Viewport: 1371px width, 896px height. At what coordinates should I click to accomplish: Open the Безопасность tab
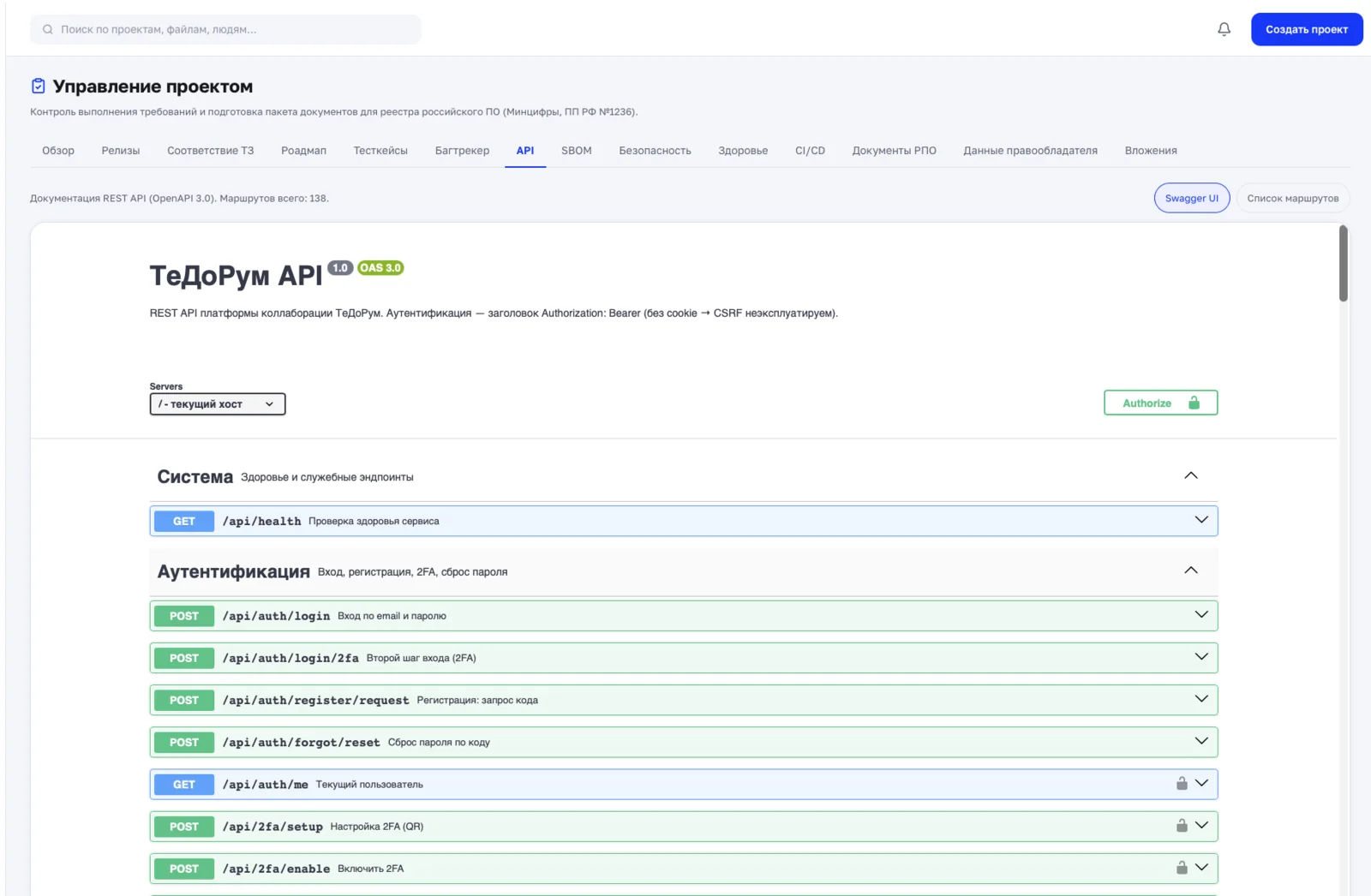pyautogui.click(x=656, y=151)
